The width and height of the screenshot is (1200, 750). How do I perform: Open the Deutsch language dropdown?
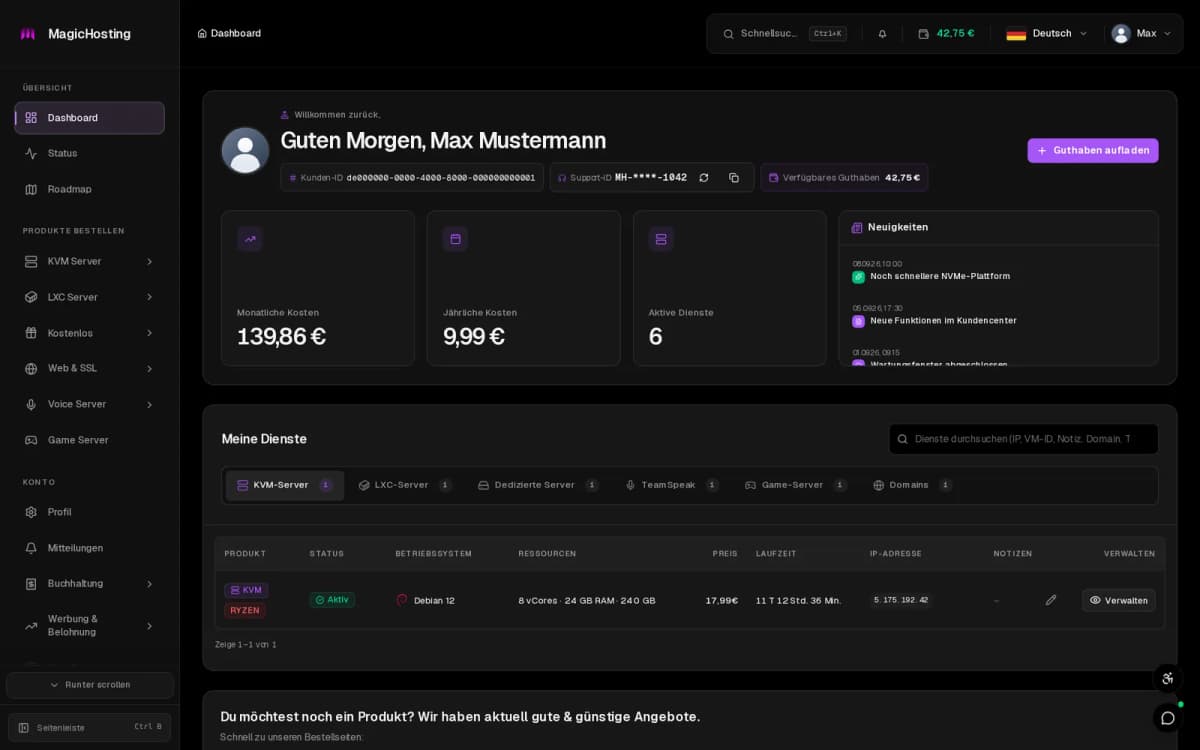[1047, 34]
